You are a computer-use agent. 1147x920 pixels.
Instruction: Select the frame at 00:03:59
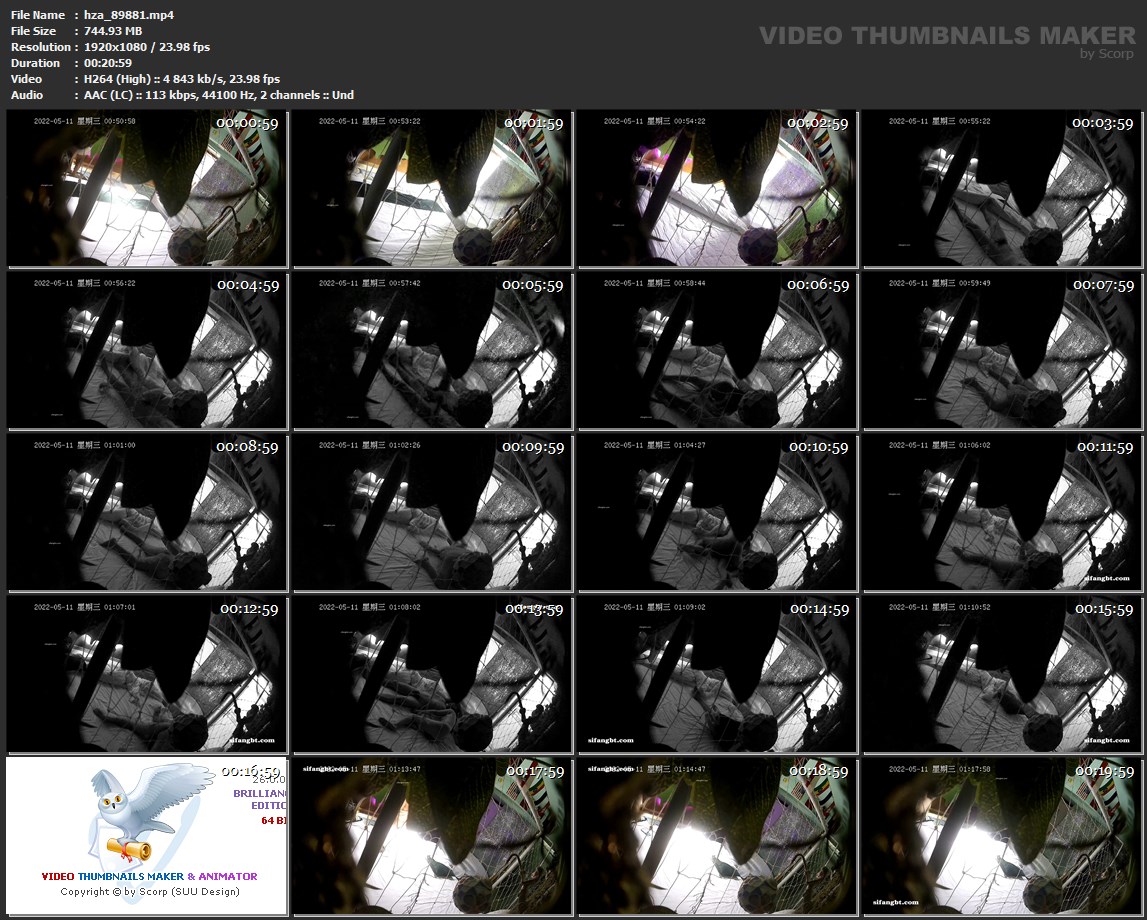1002,189
